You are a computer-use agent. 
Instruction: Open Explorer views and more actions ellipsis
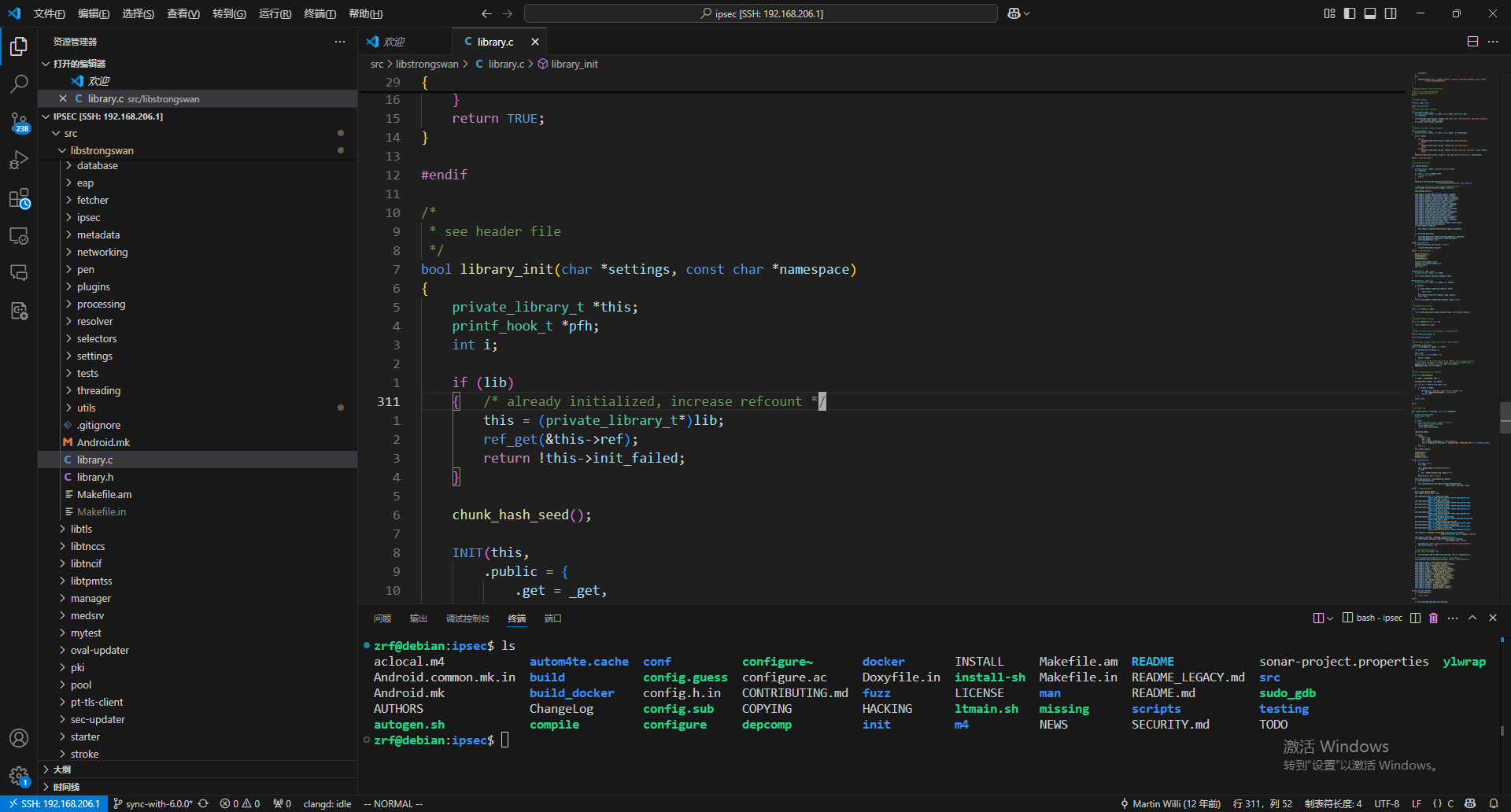click(x=340, y=42)
